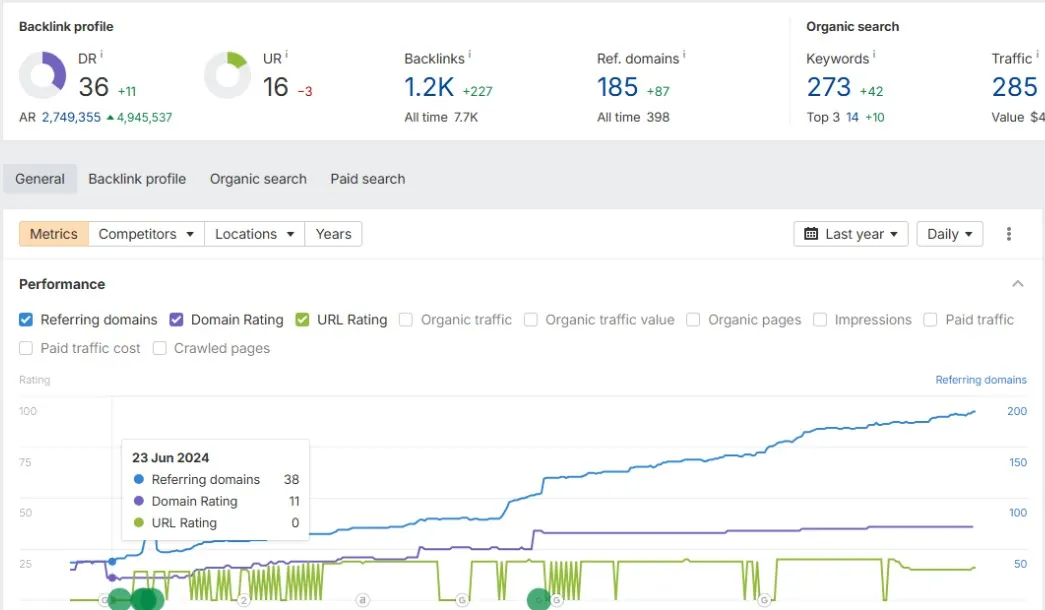1045x610 pixels.
Task: Click the UR score 16
Action: [275, 87]
